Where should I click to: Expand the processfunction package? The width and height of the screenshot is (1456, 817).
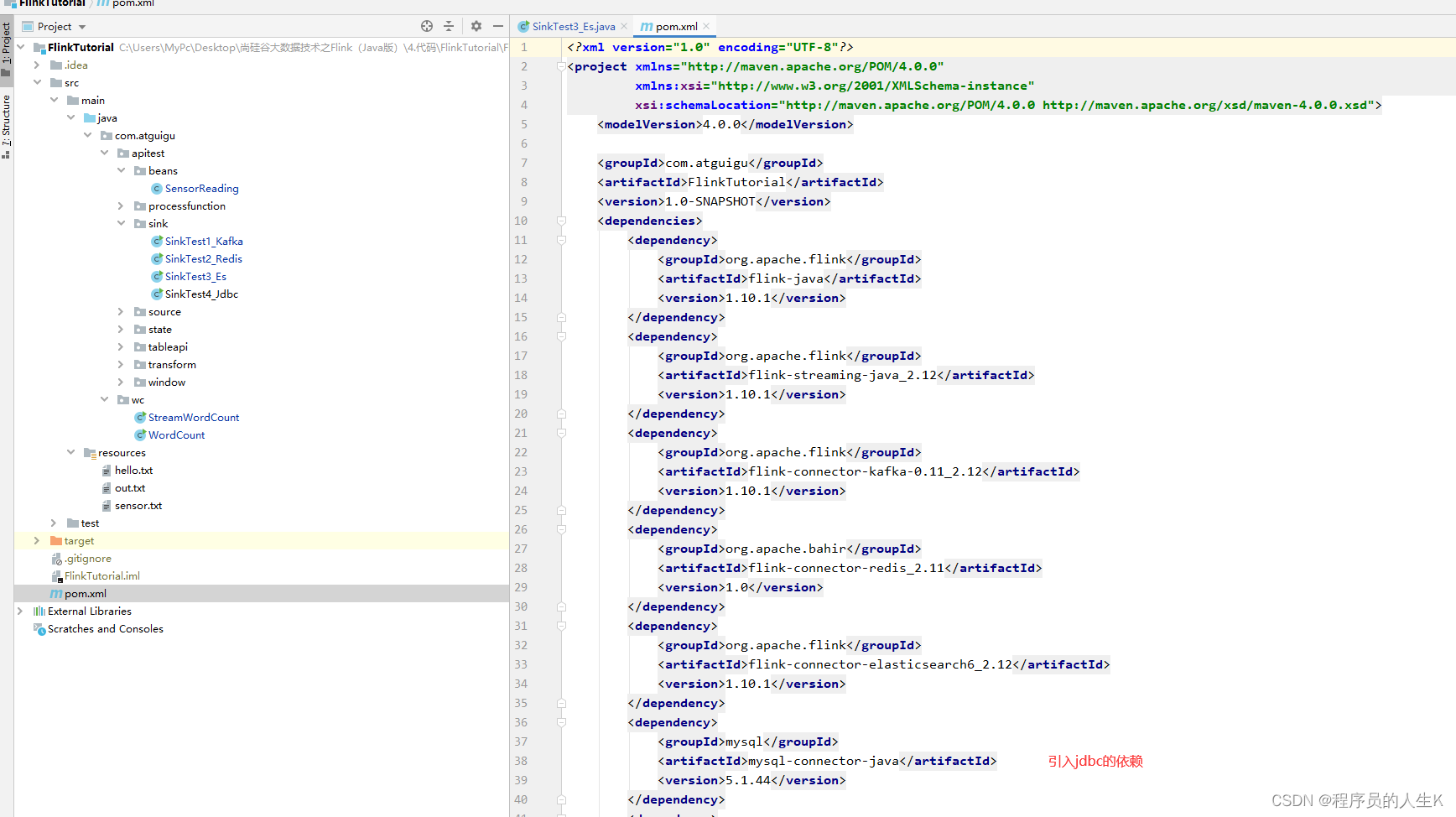[x=121, y=206]
